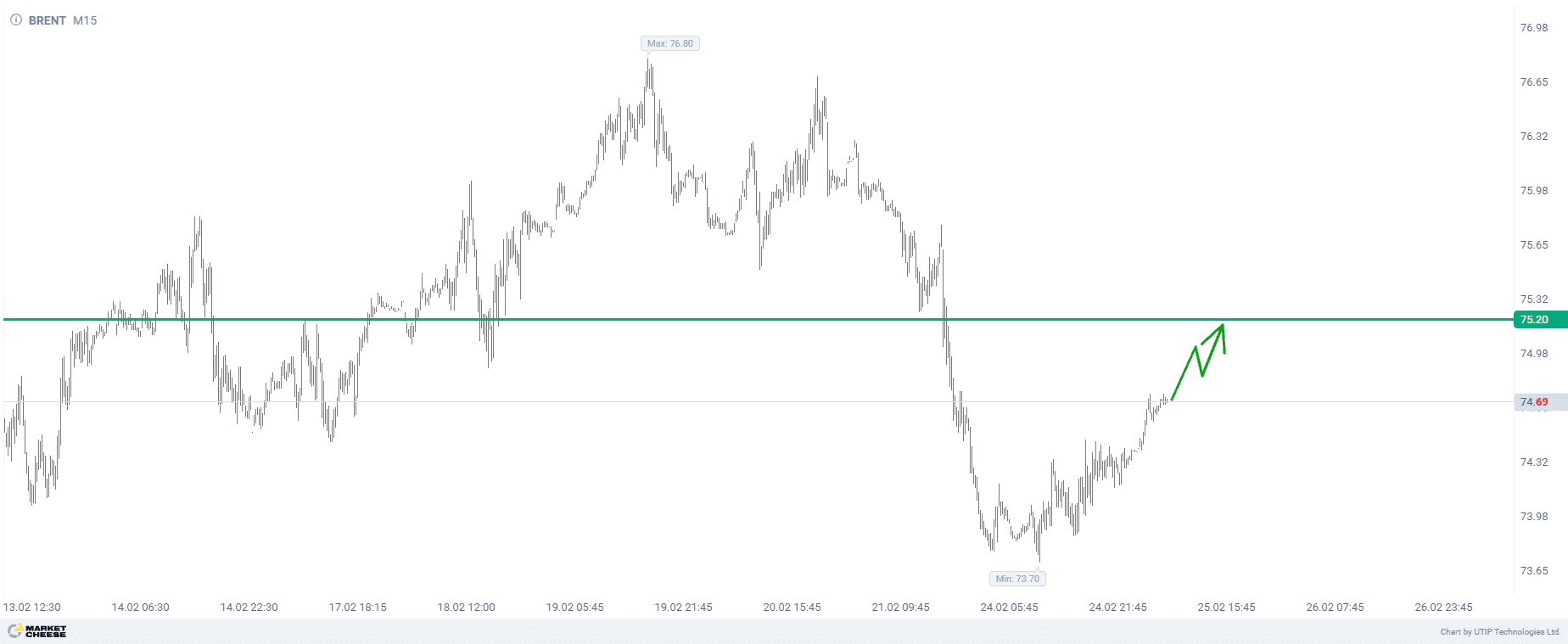Image resolution: width=1568 pixels, height=644 pixels.
Task: Click the 76.98 price axis label
Action: [1534, 28]
